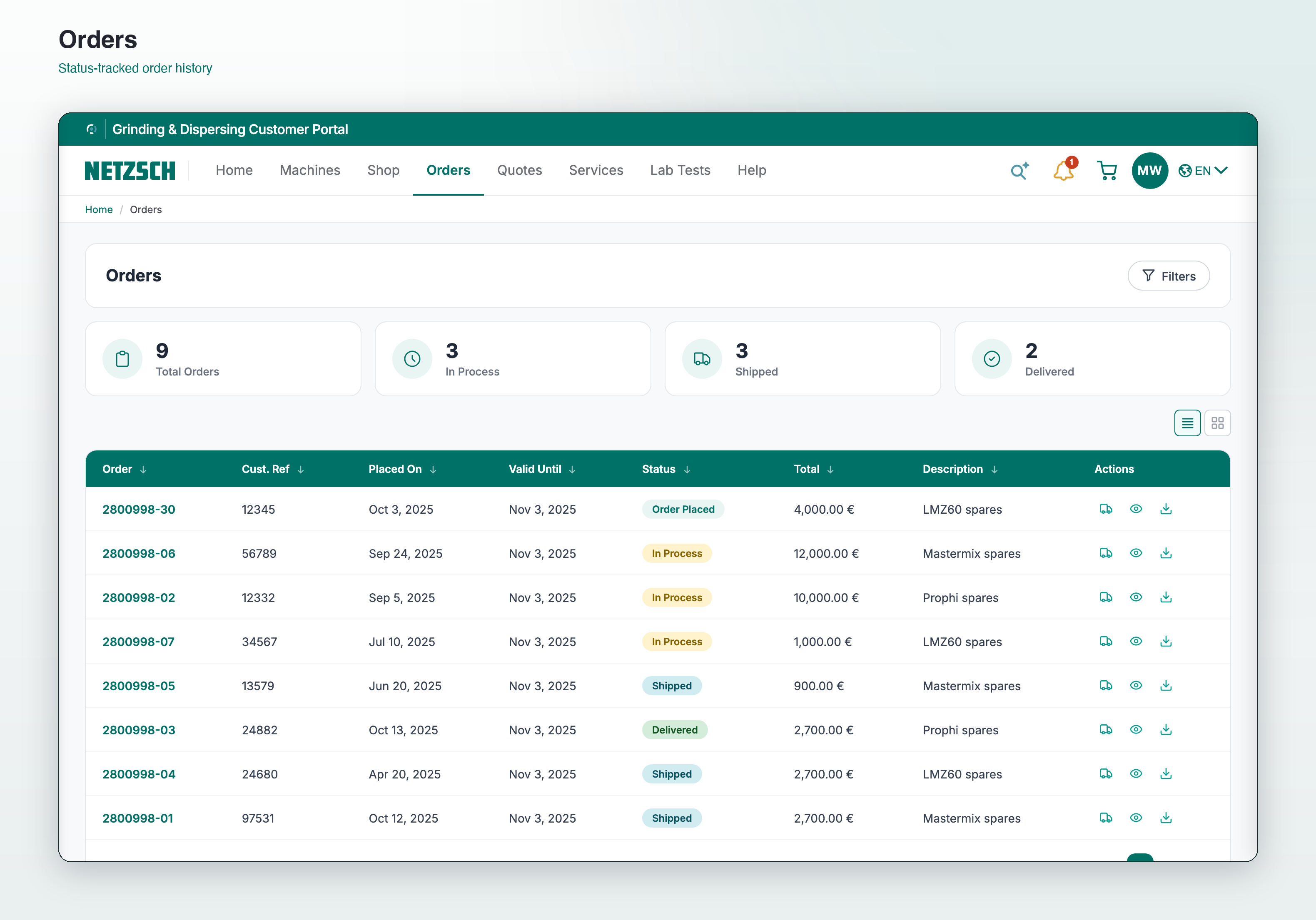Image resolution: width=1316 pixels, height=920 pixels.
Task: Go to Home nav tab
Action: [x=234, y=170]
